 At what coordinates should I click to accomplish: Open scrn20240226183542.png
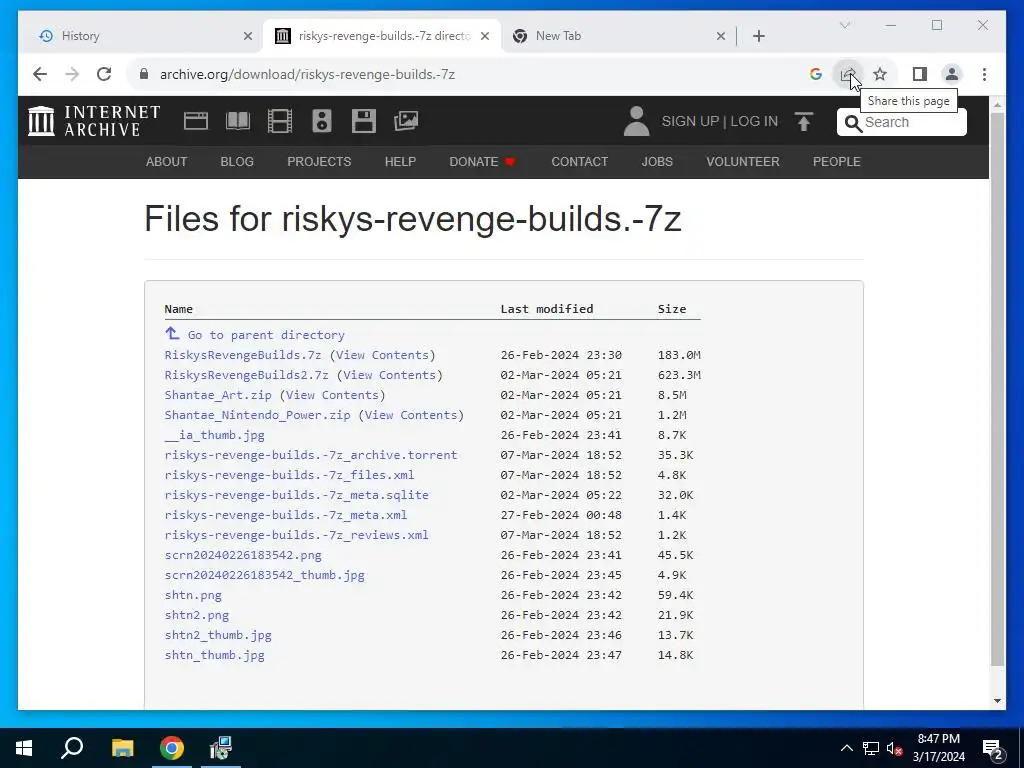(243, 555)
